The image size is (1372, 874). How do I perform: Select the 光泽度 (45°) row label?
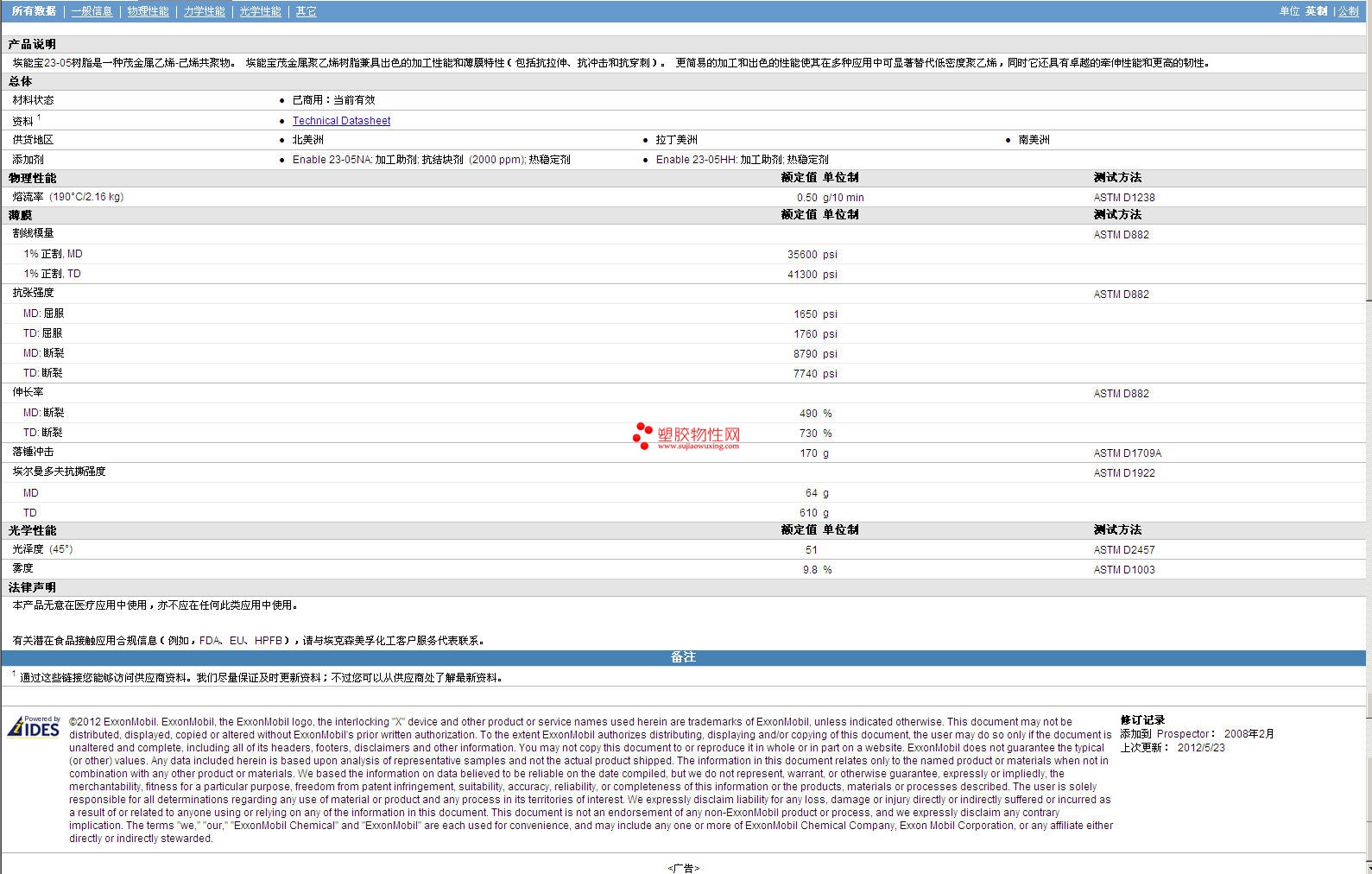(x=42, y=549)
